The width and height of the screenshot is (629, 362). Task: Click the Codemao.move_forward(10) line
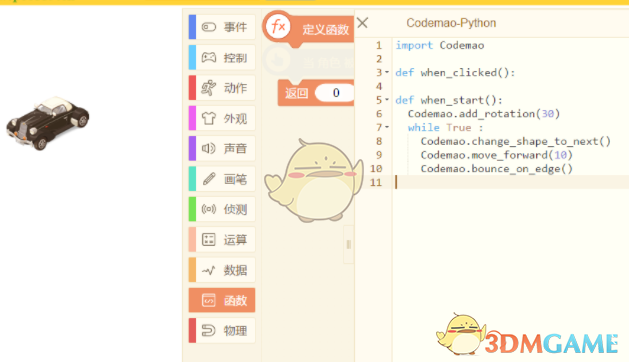coord(496,155)
